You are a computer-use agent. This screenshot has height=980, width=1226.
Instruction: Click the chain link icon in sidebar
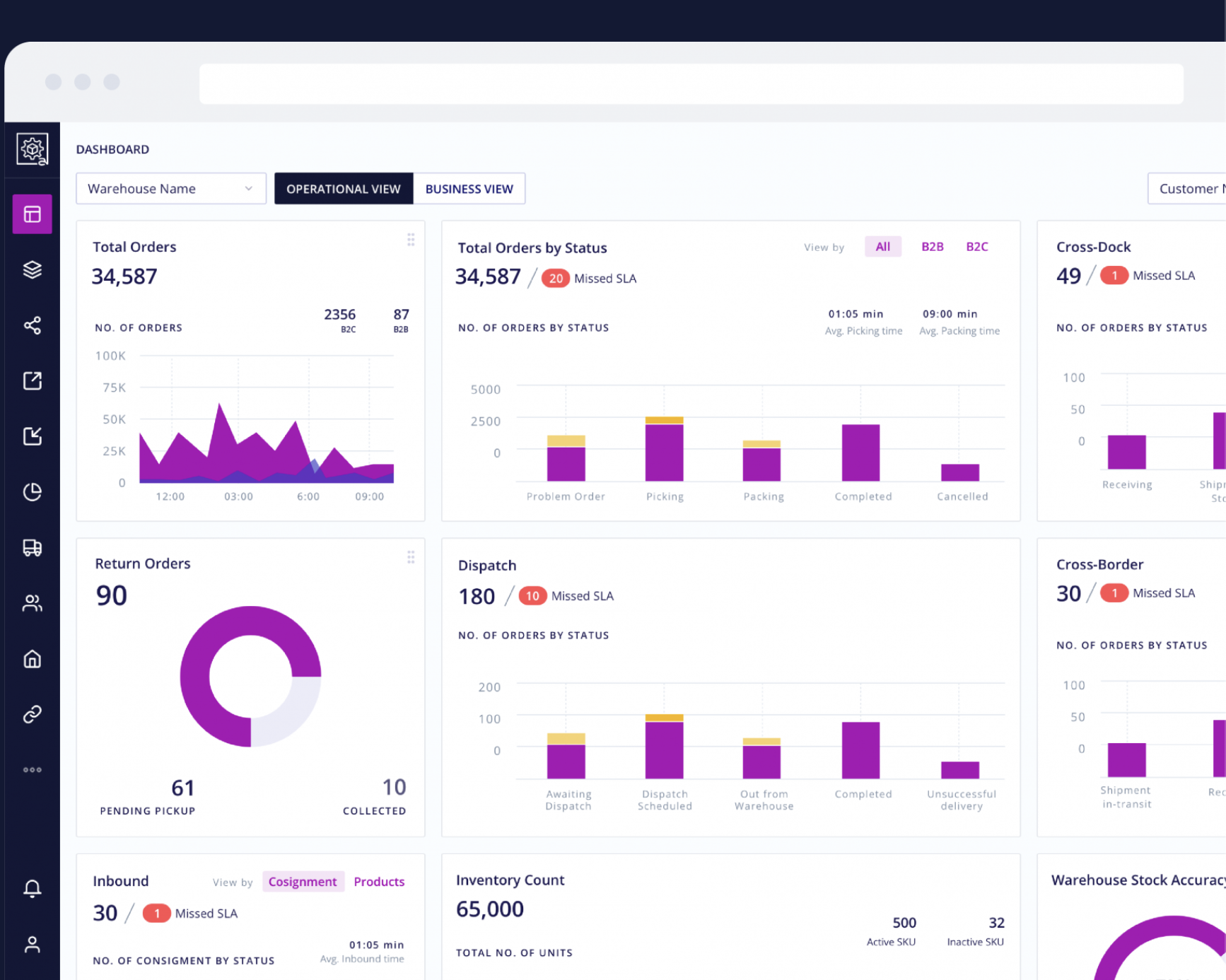click(x=33, y=714)
